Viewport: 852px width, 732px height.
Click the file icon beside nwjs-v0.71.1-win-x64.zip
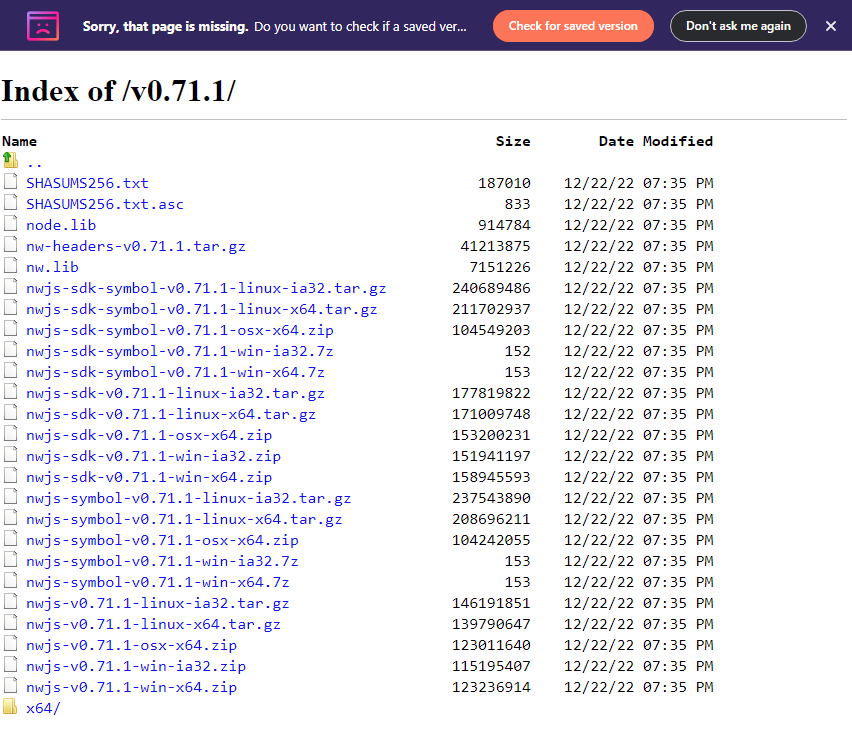(10, 686)
